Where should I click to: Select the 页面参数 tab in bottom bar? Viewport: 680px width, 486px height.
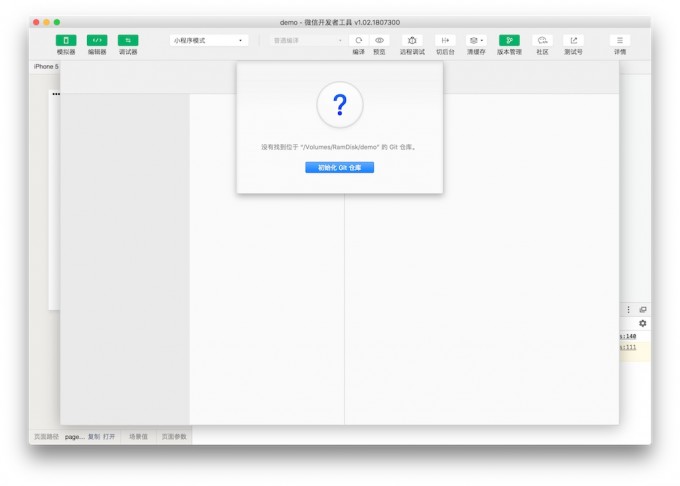pyautogui.click(x=174, y=437)
